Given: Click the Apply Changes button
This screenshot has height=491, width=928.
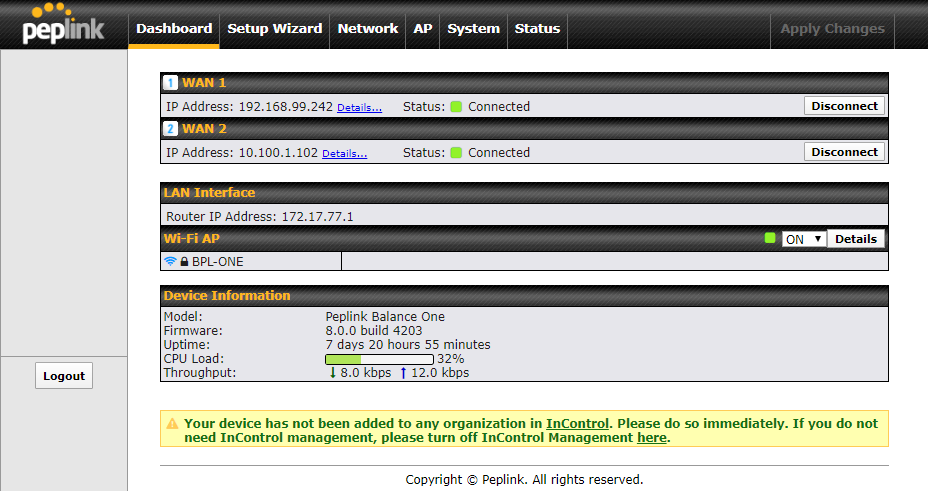Looking at the screenshot, I should [832, 28].
